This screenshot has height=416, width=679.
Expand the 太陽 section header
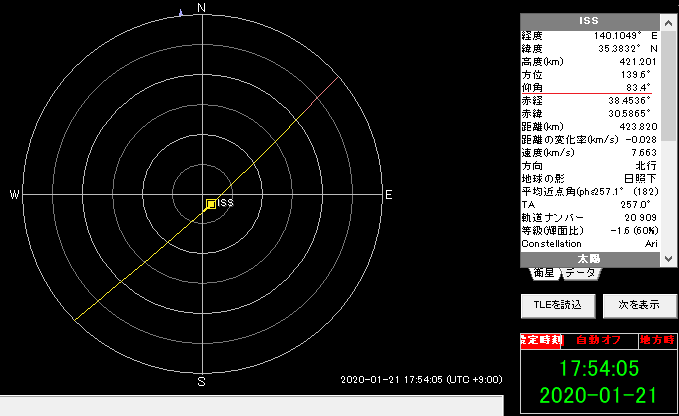590,259
